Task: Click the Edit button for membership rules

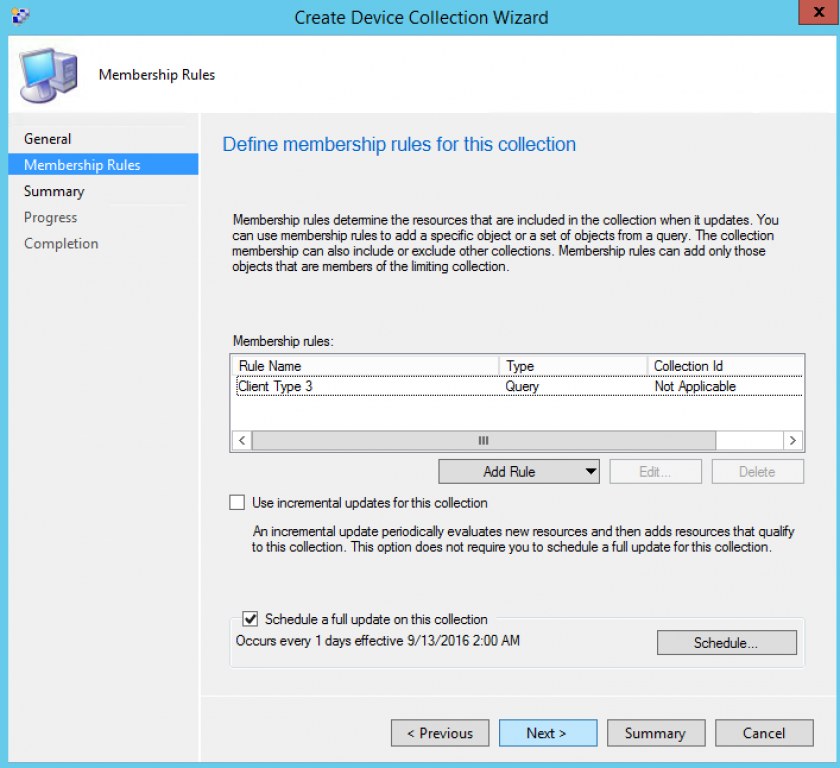Action: pos(655,471)
